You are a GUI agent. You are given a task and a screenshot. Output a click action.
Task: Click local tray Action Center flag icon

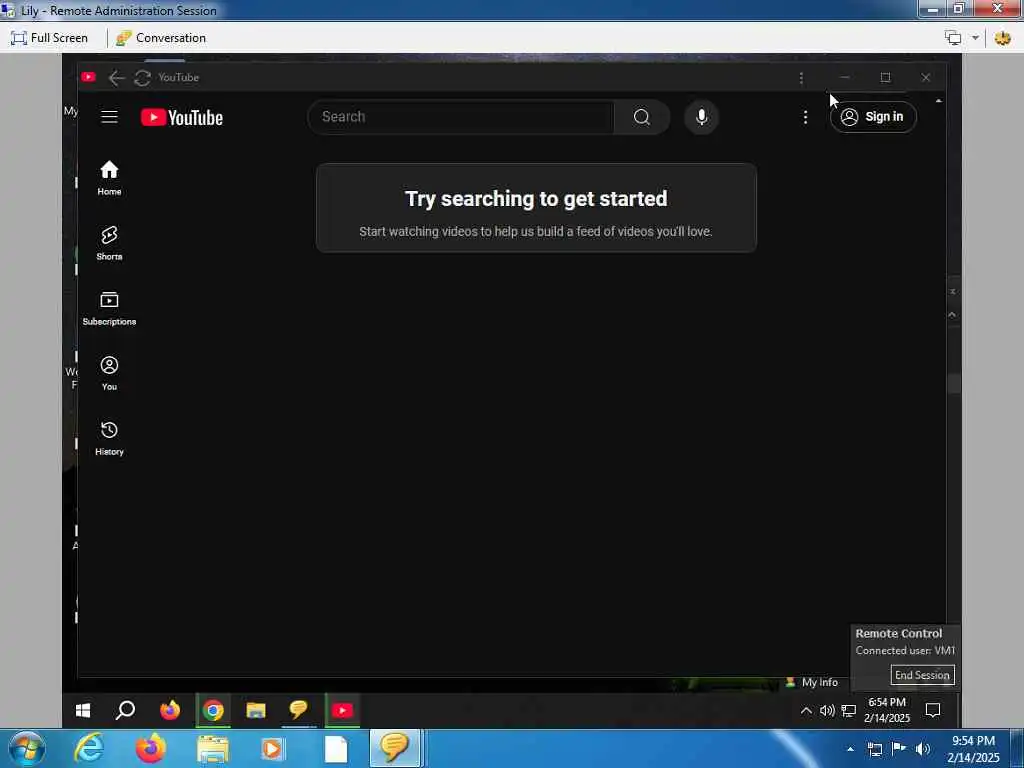899,749
